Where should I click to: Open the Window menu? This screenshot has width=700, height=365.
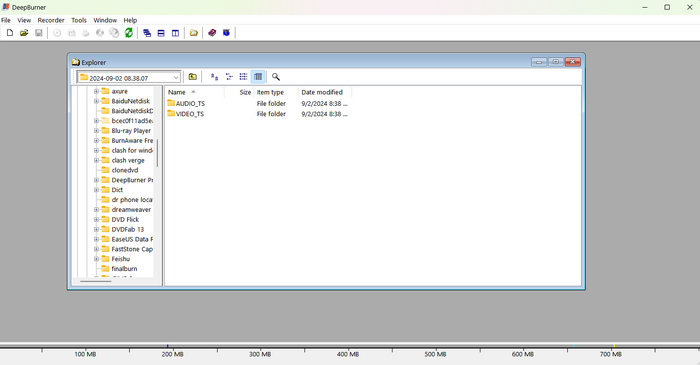(105, 20)
